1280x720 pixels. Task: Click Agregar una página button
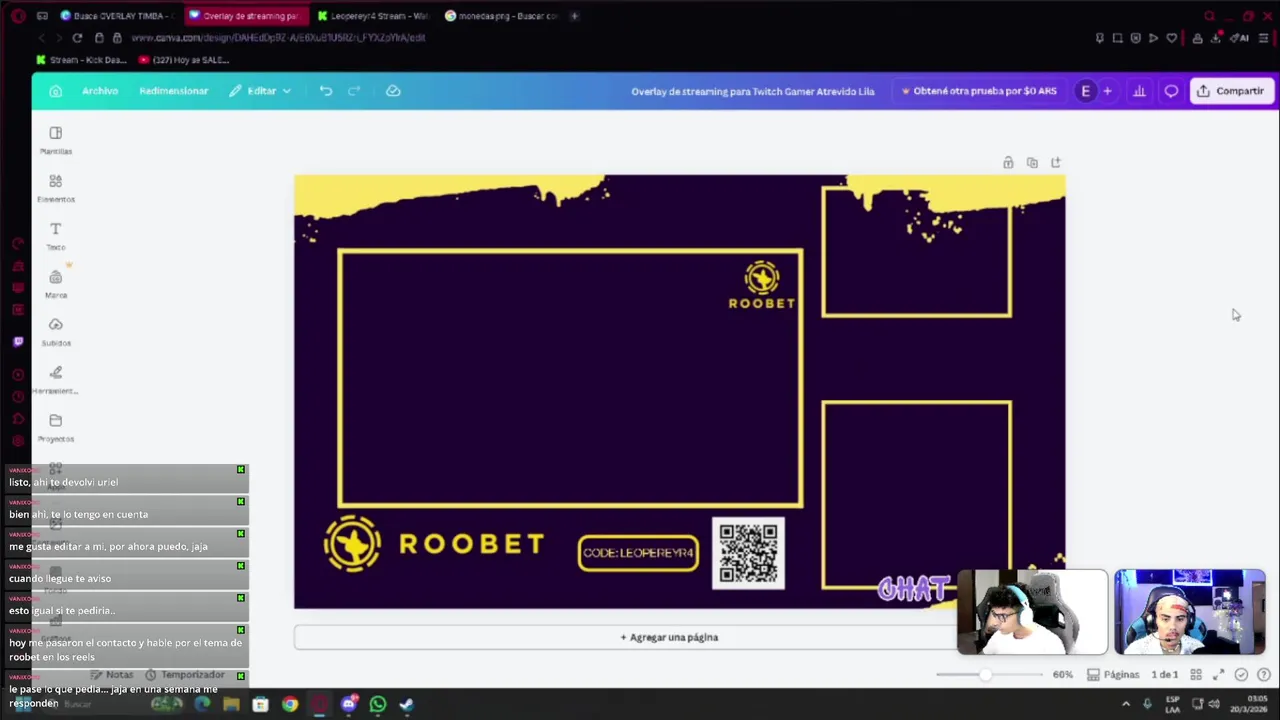pyautogui.click(x=669, y=637)
